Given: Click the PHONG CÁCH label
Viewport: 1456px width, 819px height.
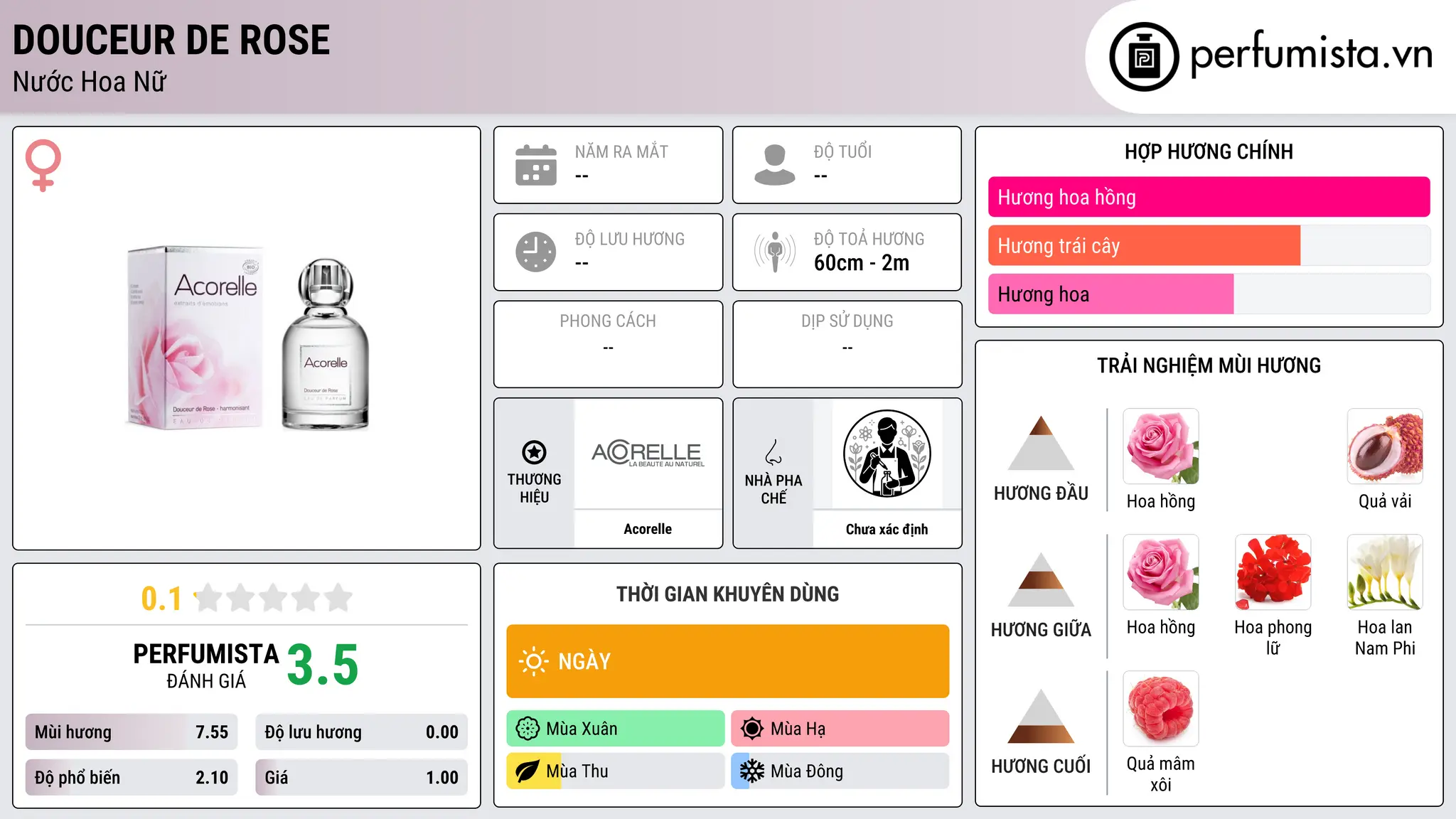Looking at the screenshot, I should 608,321.
